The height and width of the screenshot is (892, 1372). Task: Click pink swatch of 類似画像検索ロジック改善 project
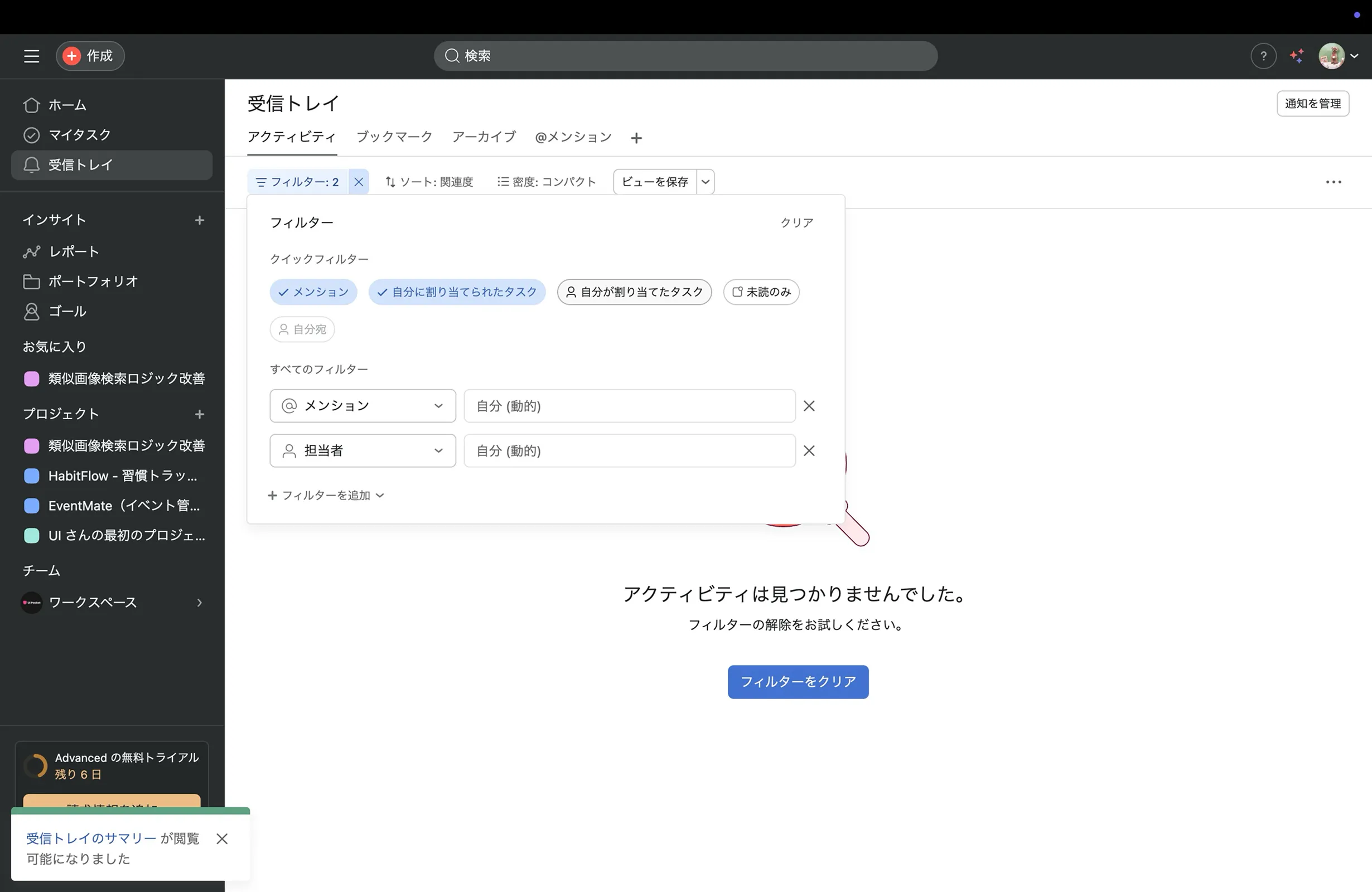(32, 446)
